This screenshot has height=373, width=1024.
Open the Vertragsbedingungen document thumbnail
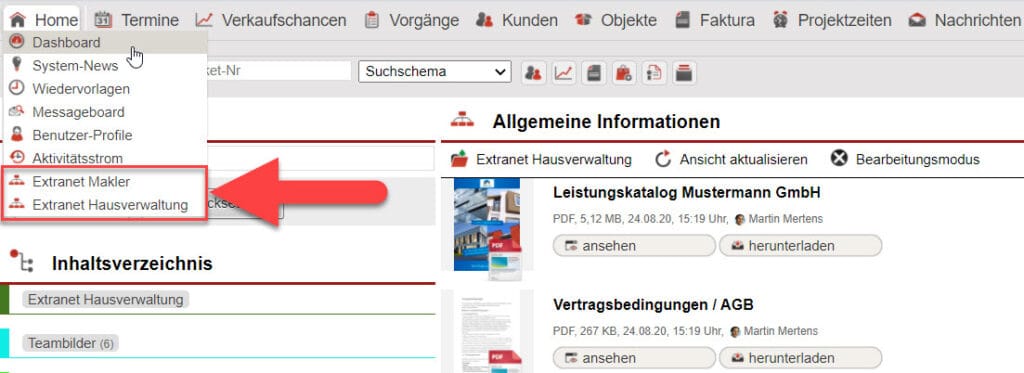pyautogui.click(x=488, y=332)
